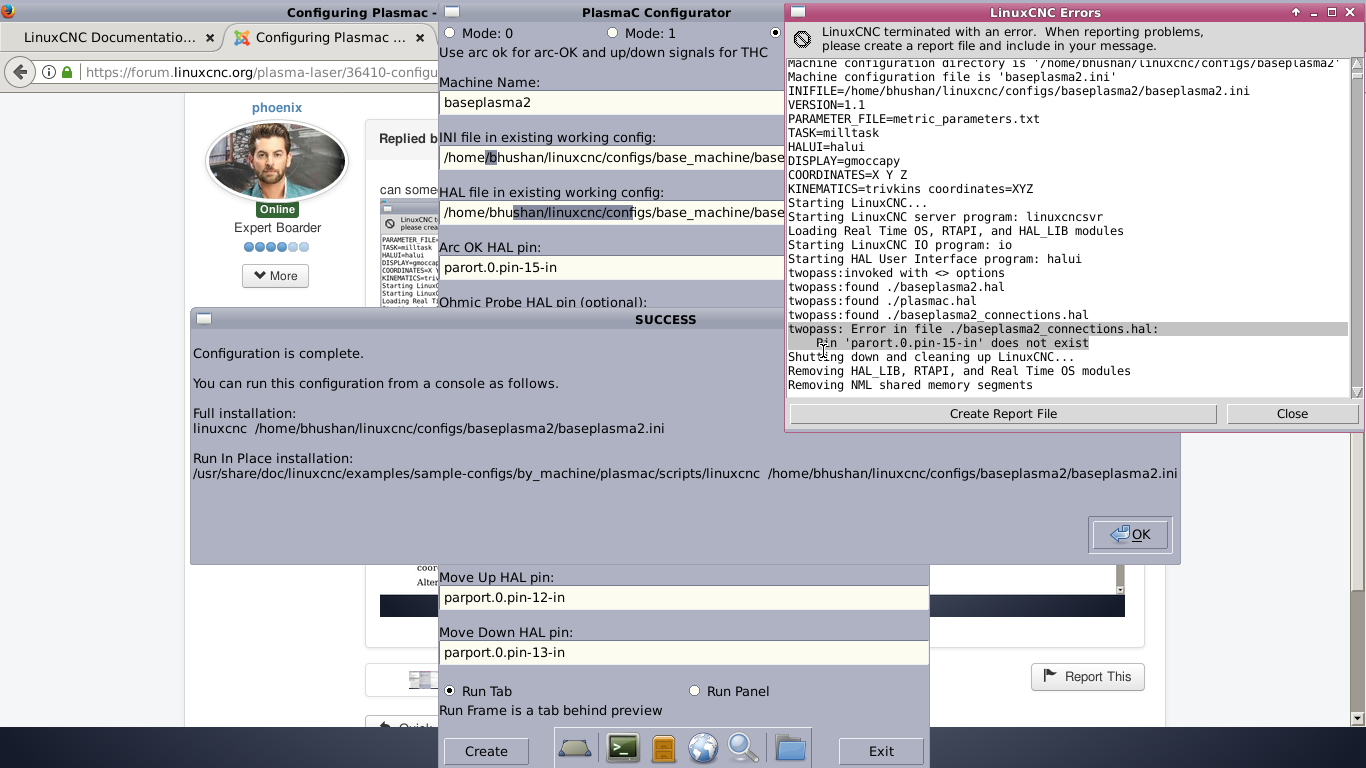Click phoenix's avatar picture
1366x768 pixels.
click(276, 160)
